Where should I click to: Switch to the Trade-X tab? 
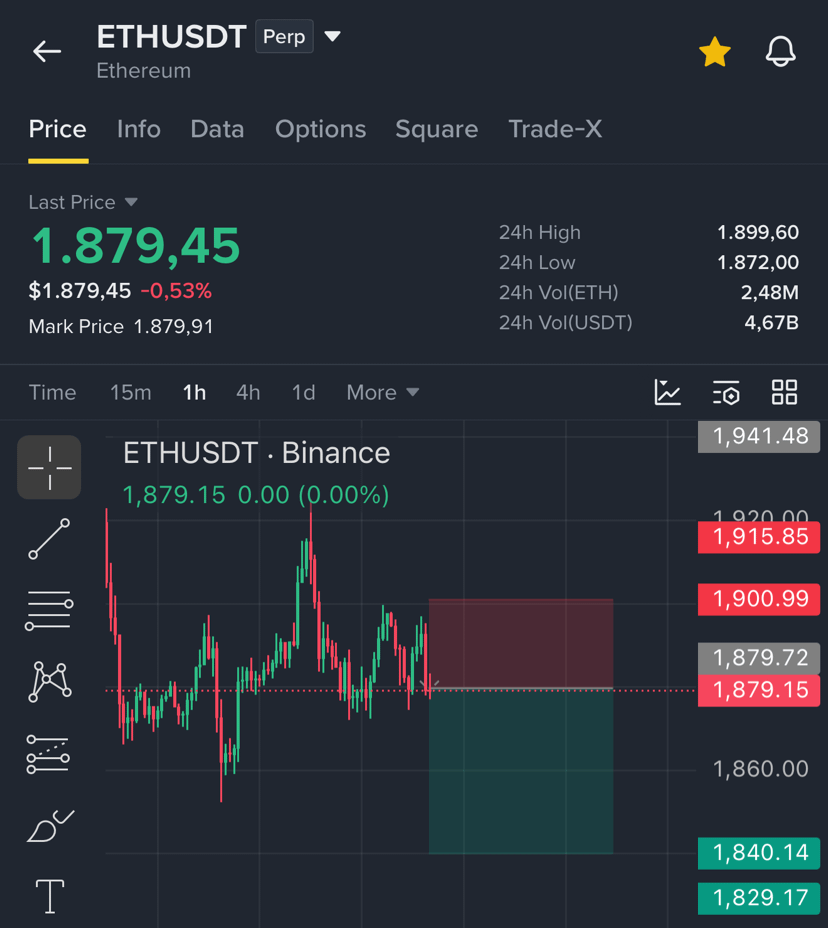coord(555,129)
